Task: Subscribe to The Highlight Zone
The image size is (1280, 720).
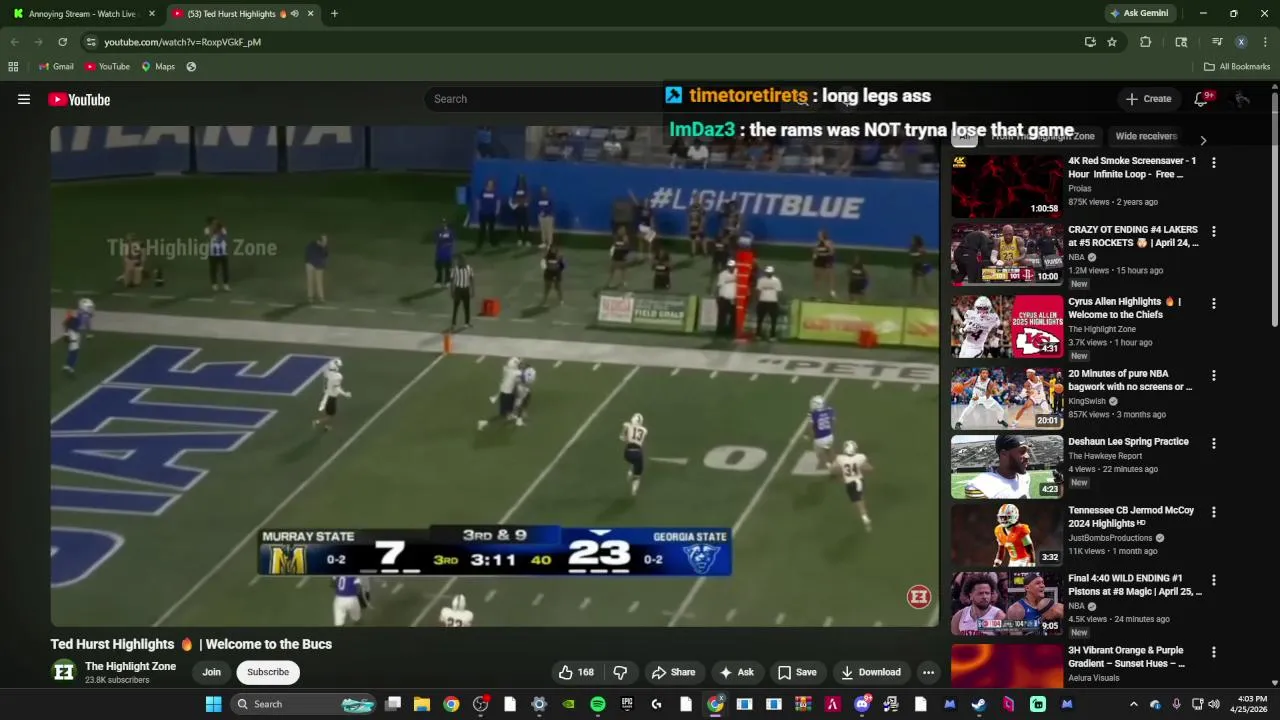Action: point(268,672)
